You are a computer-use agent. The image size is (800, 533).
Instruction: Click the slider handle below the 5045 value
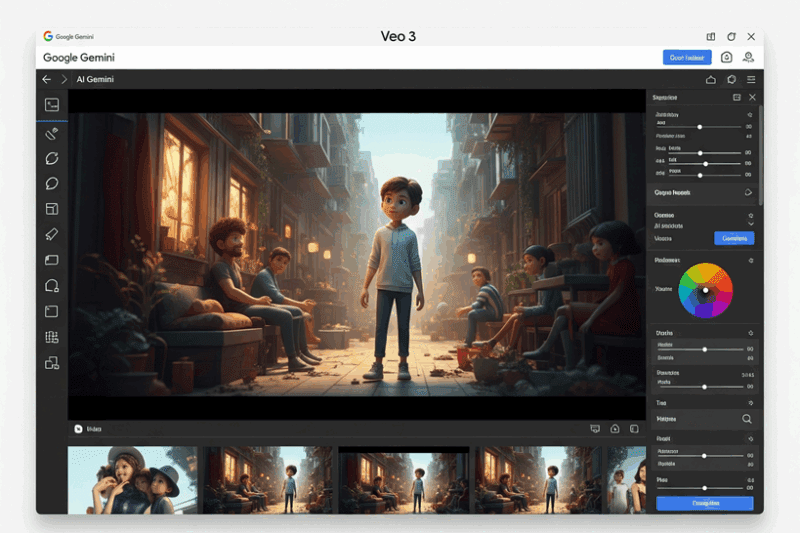704,387
